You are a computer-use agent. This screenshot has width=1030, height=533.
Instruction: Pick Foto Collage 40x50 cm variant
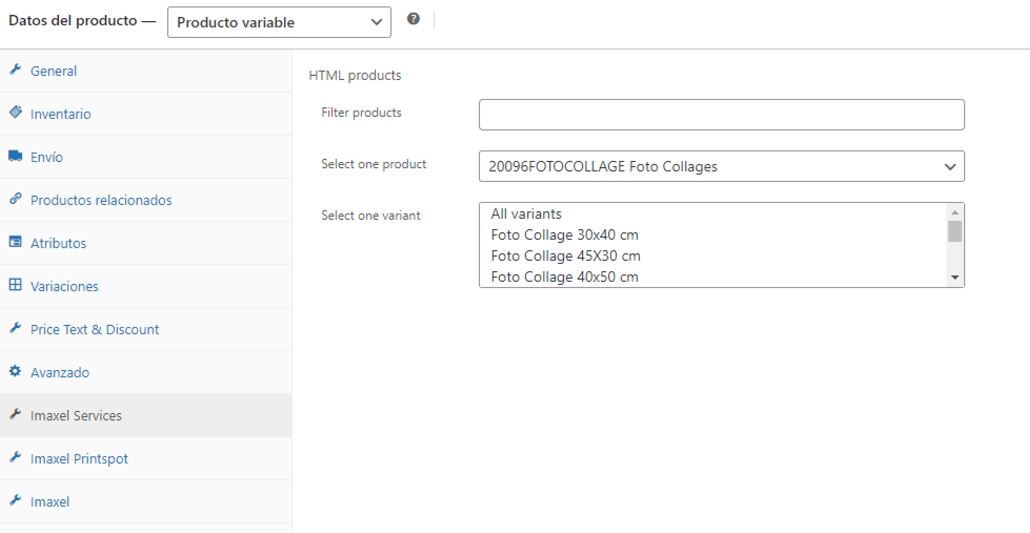pyautogui.click(x=564, y=277)
